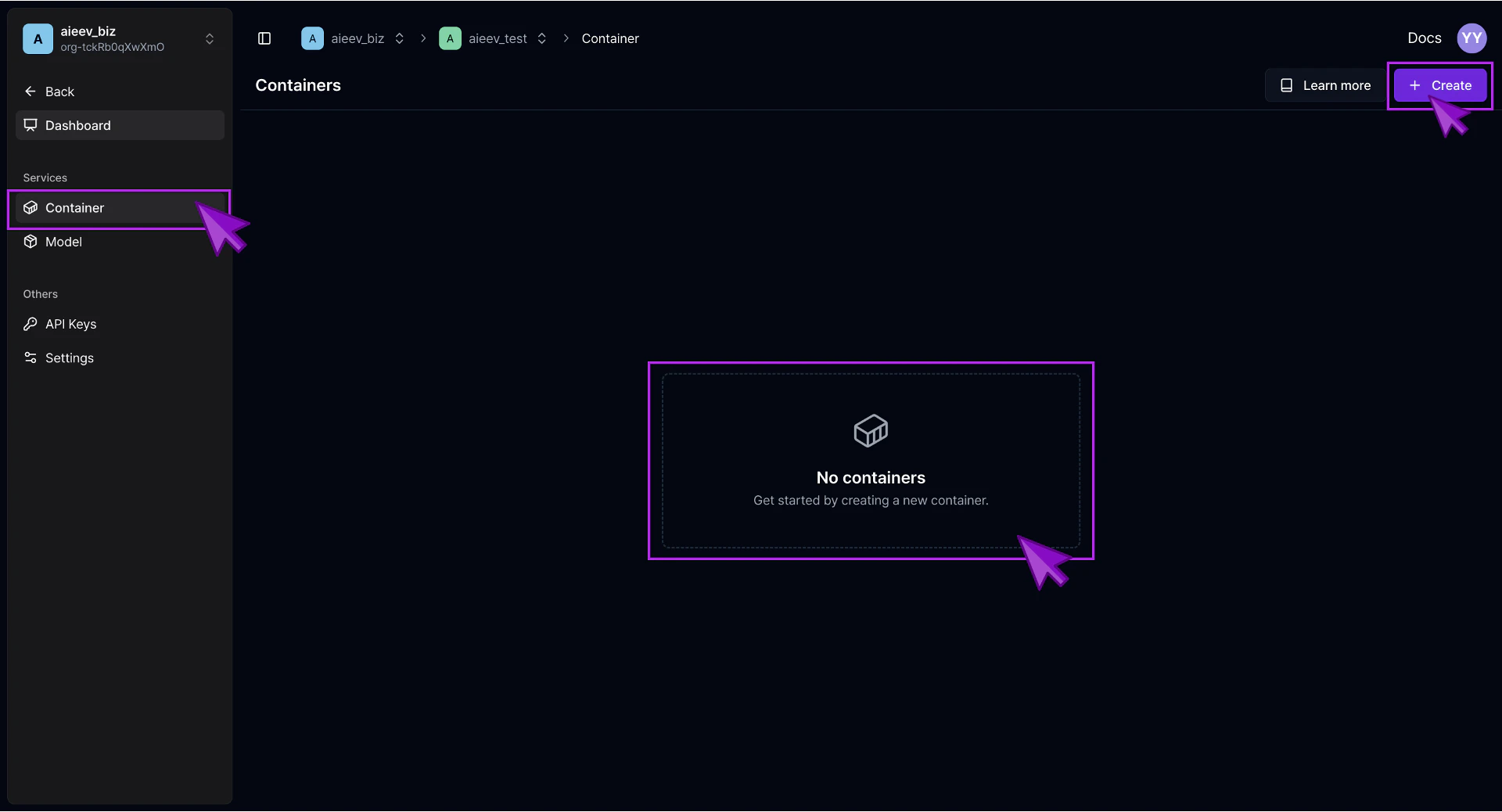Expand the aieev_test project dropdown
Viewport: 1502px width, 812px height.
[541, 38]
